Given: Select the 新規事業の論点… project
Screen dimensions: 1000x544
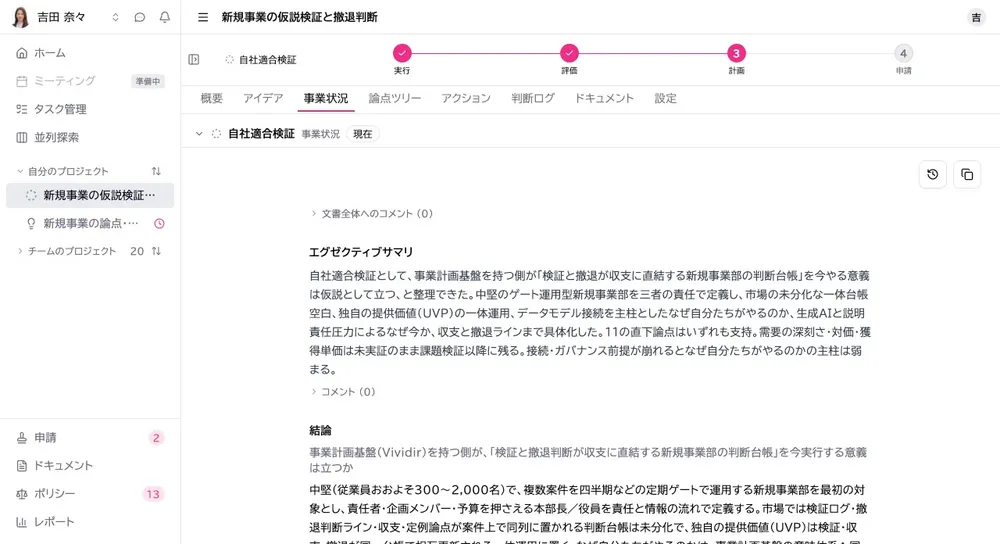Looking at the screenshot, I should [90, 223].
